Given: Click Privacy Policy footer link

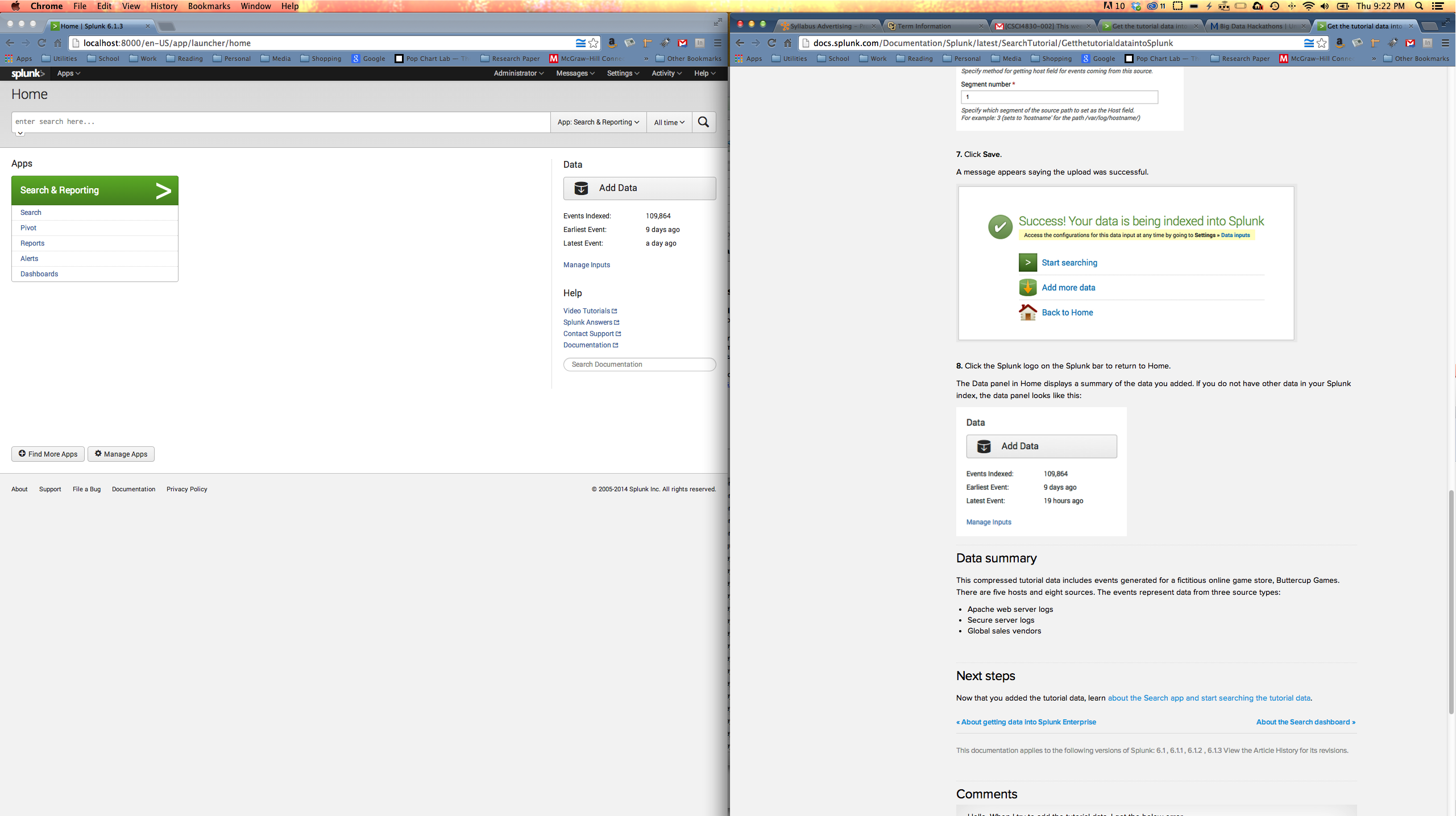Looking at the screenshot, I should (186, 489).
